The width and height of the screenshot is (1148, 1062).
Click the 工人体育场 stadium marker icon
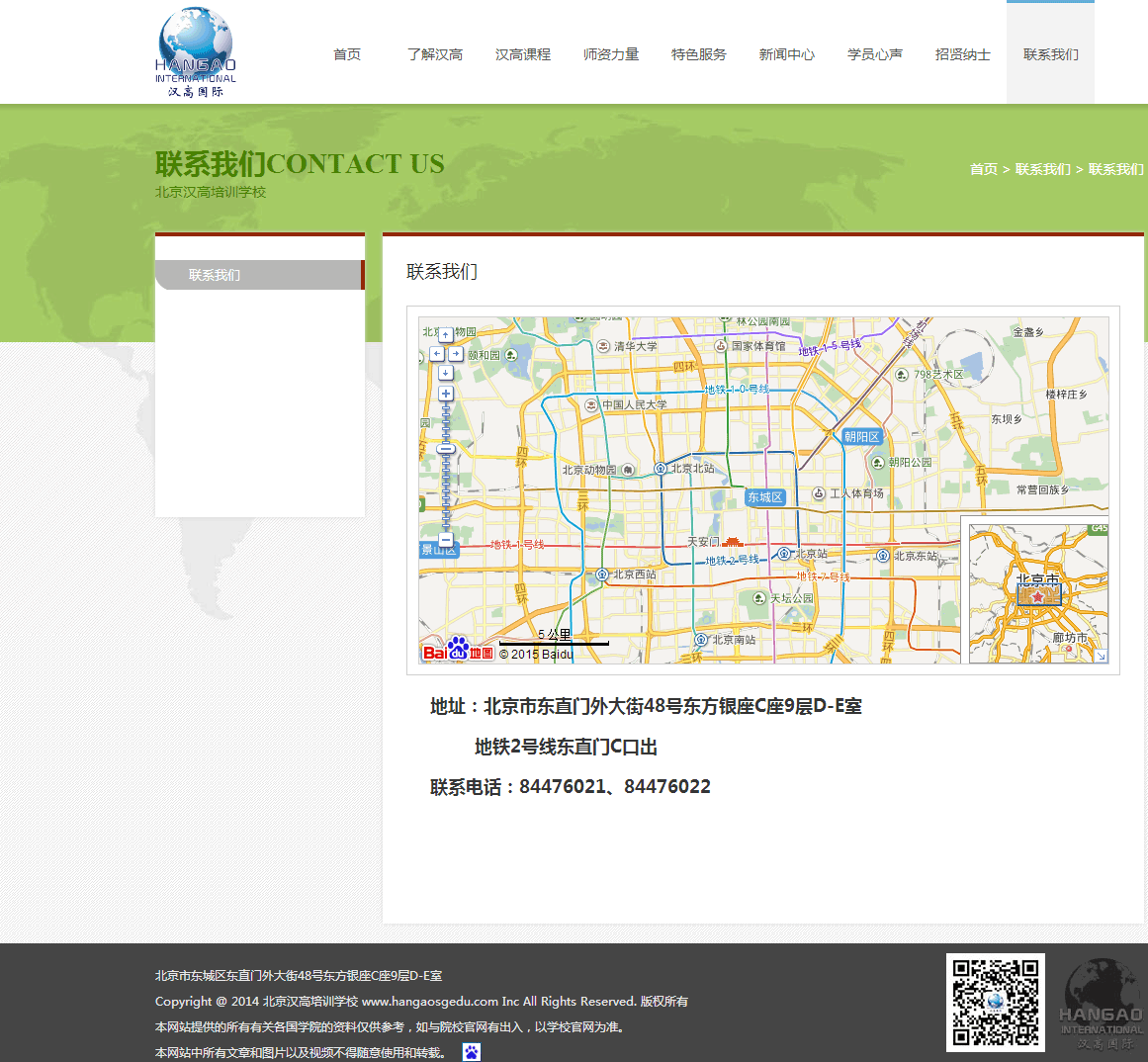pyautogui.click(x=819, y=493)
